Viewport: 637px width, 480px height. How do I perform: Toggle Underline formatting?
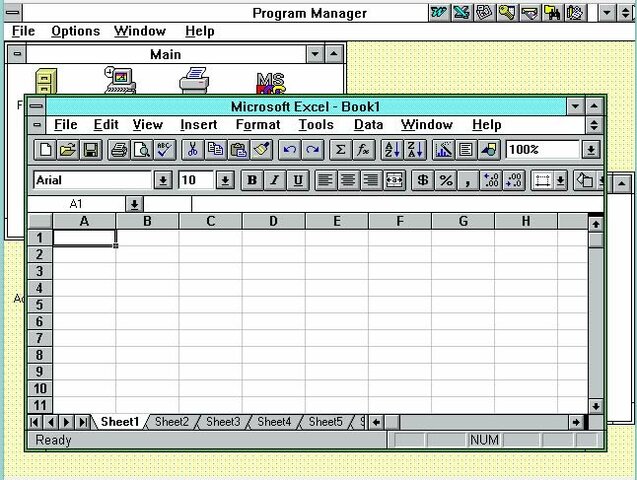click(x=298, y=180)
